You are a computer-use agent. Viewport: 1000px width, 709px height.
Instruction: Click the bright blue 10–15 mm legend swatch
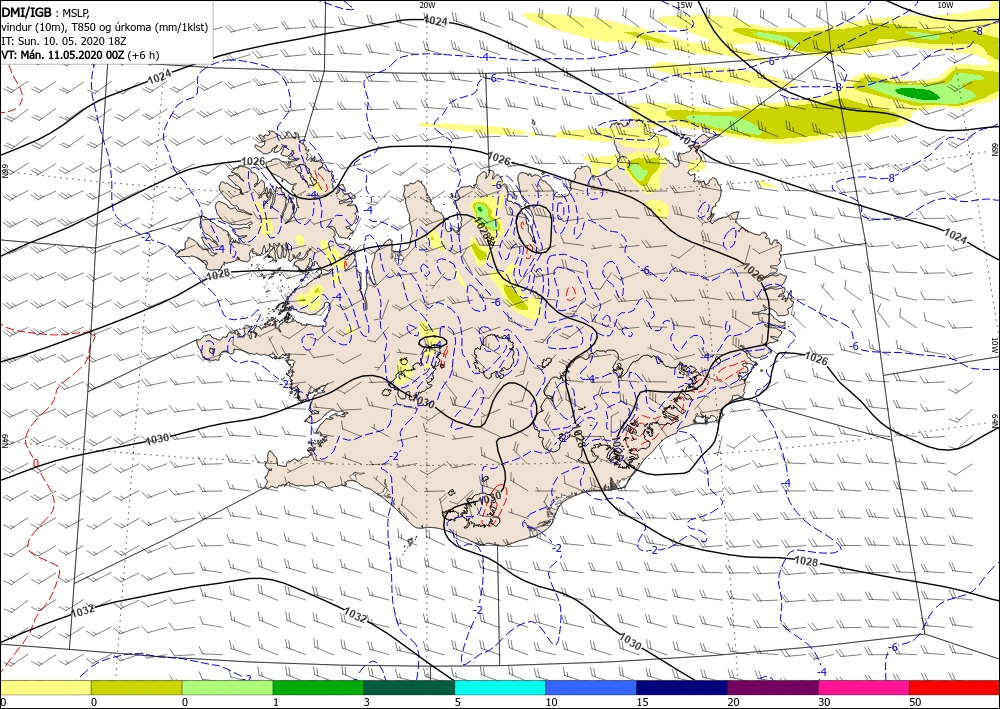pyautogui.click(x=591, y=687)
